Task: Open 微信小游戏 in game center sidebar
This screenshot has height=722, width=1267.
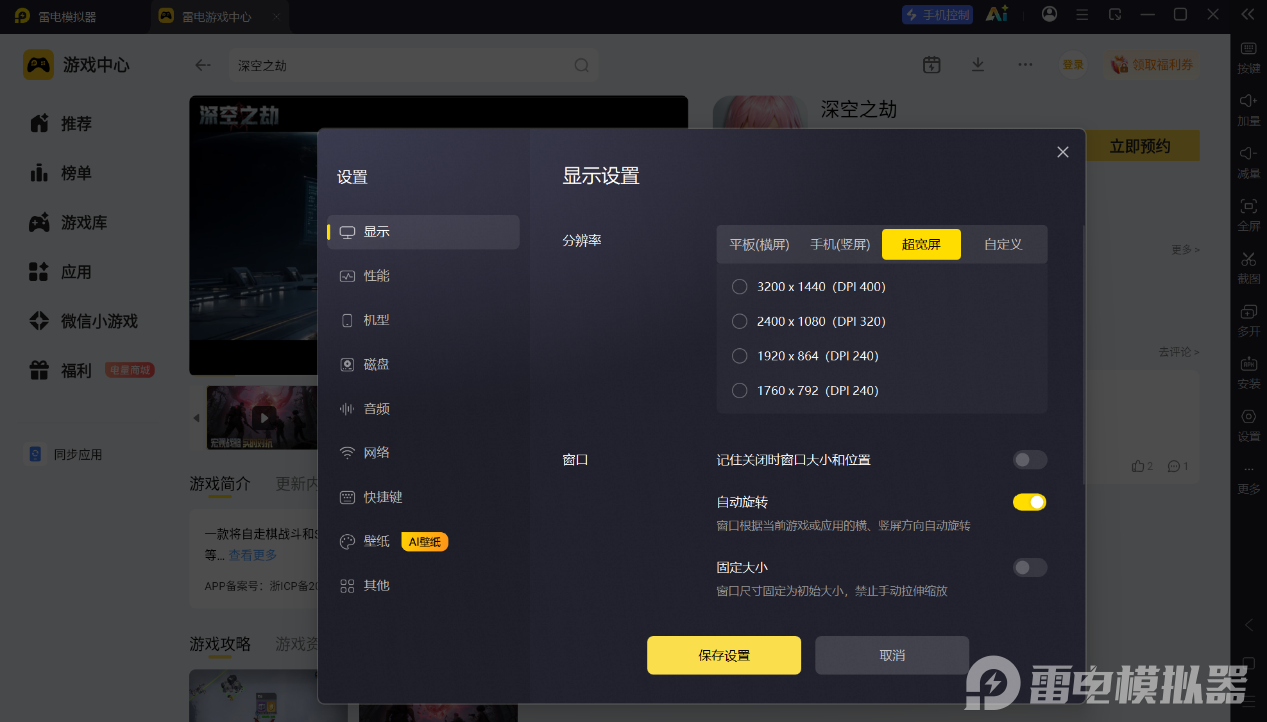Action: pos(84,321)
